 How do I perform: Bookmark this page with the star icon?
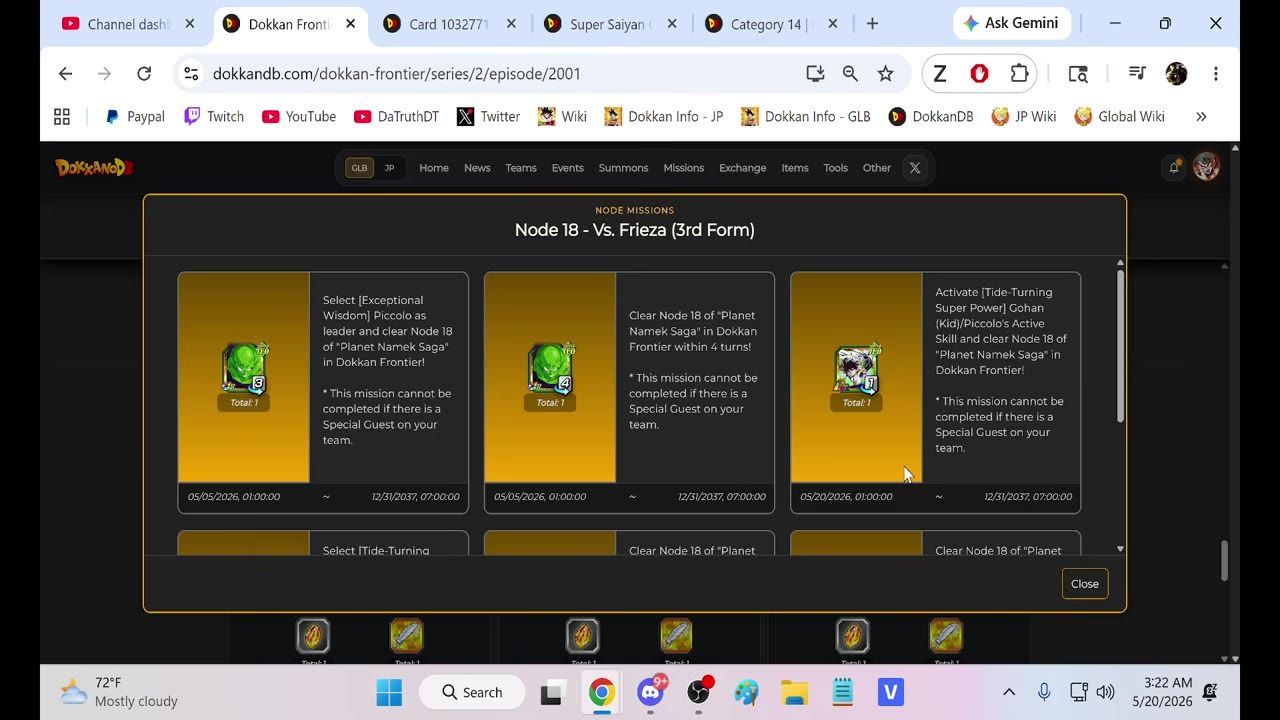[x=885, y=73]
